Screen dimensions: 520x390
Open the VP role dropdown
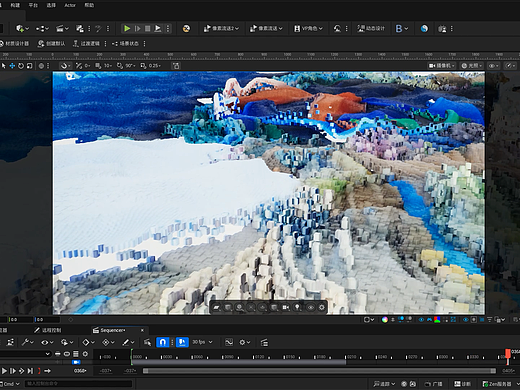pyautogui.click(x=308, y=29)
